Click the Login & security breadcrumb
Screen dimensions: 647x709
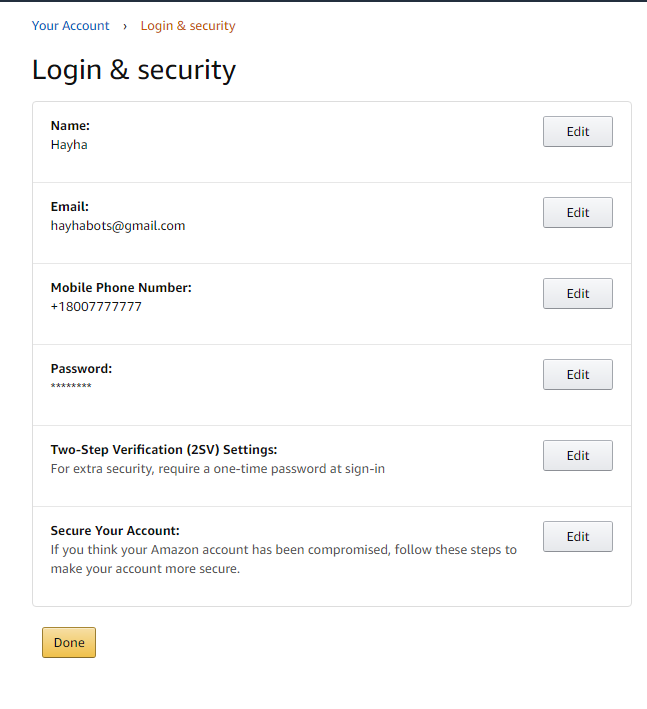click(x=188, y=26)
